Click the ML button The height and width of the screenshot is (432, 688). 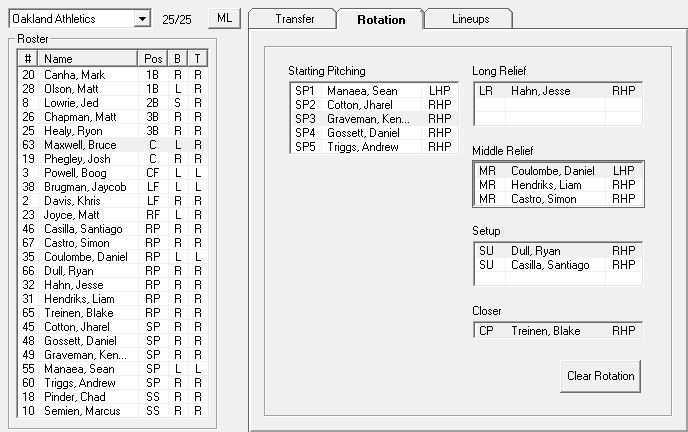[222, 19]
